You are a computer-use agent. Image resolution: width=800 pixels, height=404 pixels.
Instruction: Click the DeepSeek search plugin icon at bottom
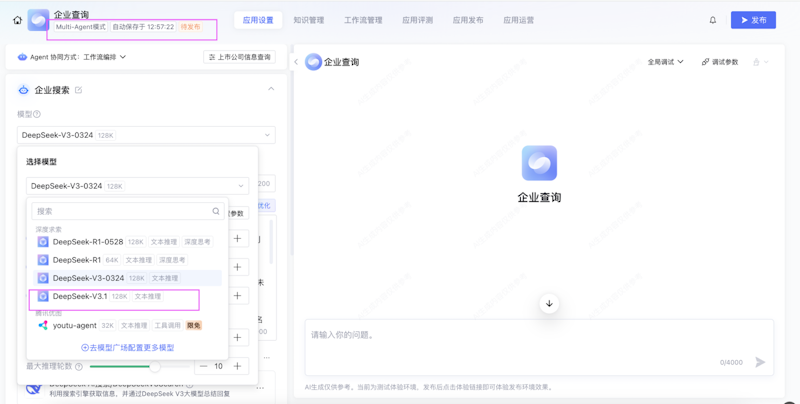pos(34,389)
